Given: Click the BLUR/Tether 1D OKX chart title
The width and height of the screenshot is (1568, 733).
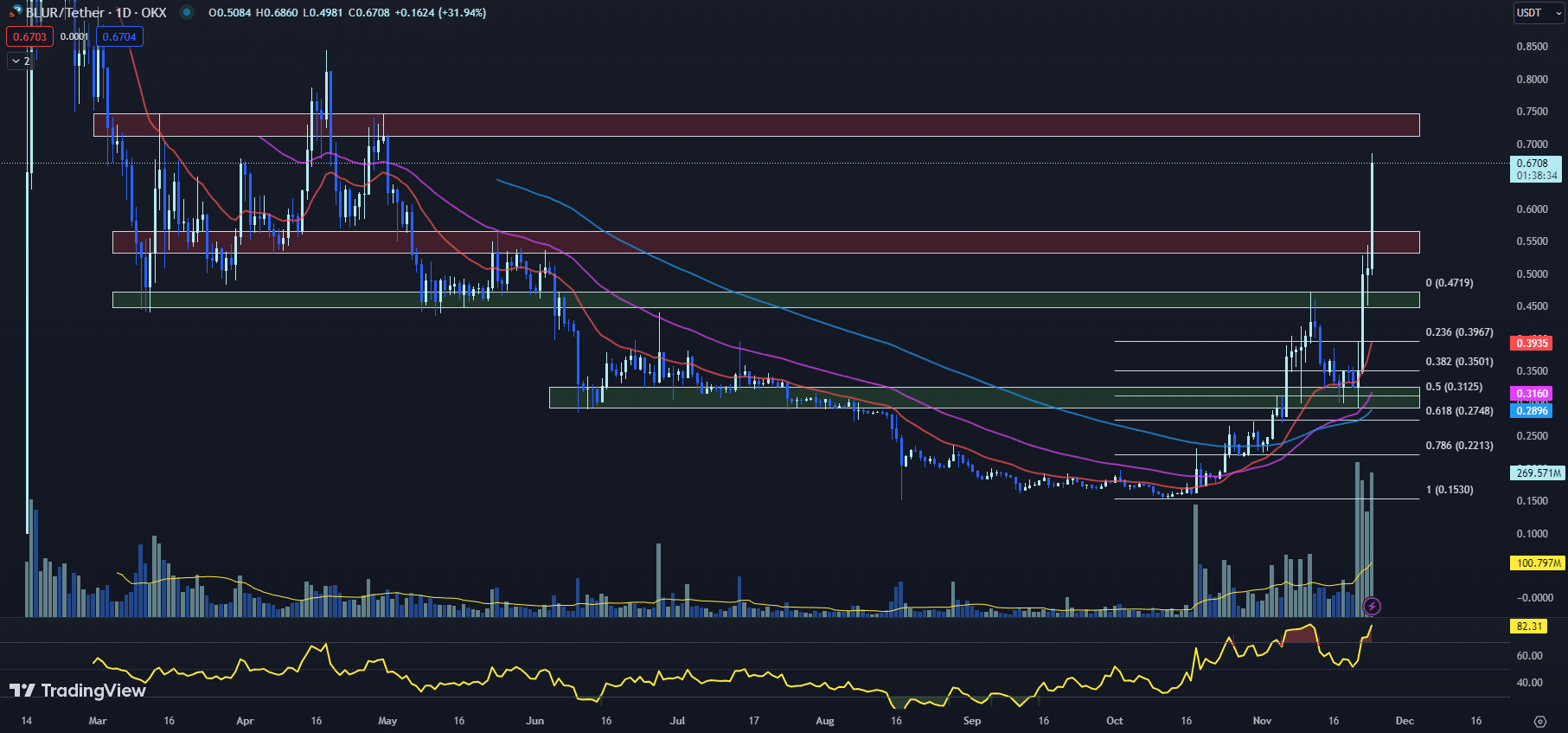Looking at the screenshot, I should click(x=95, y=13).
